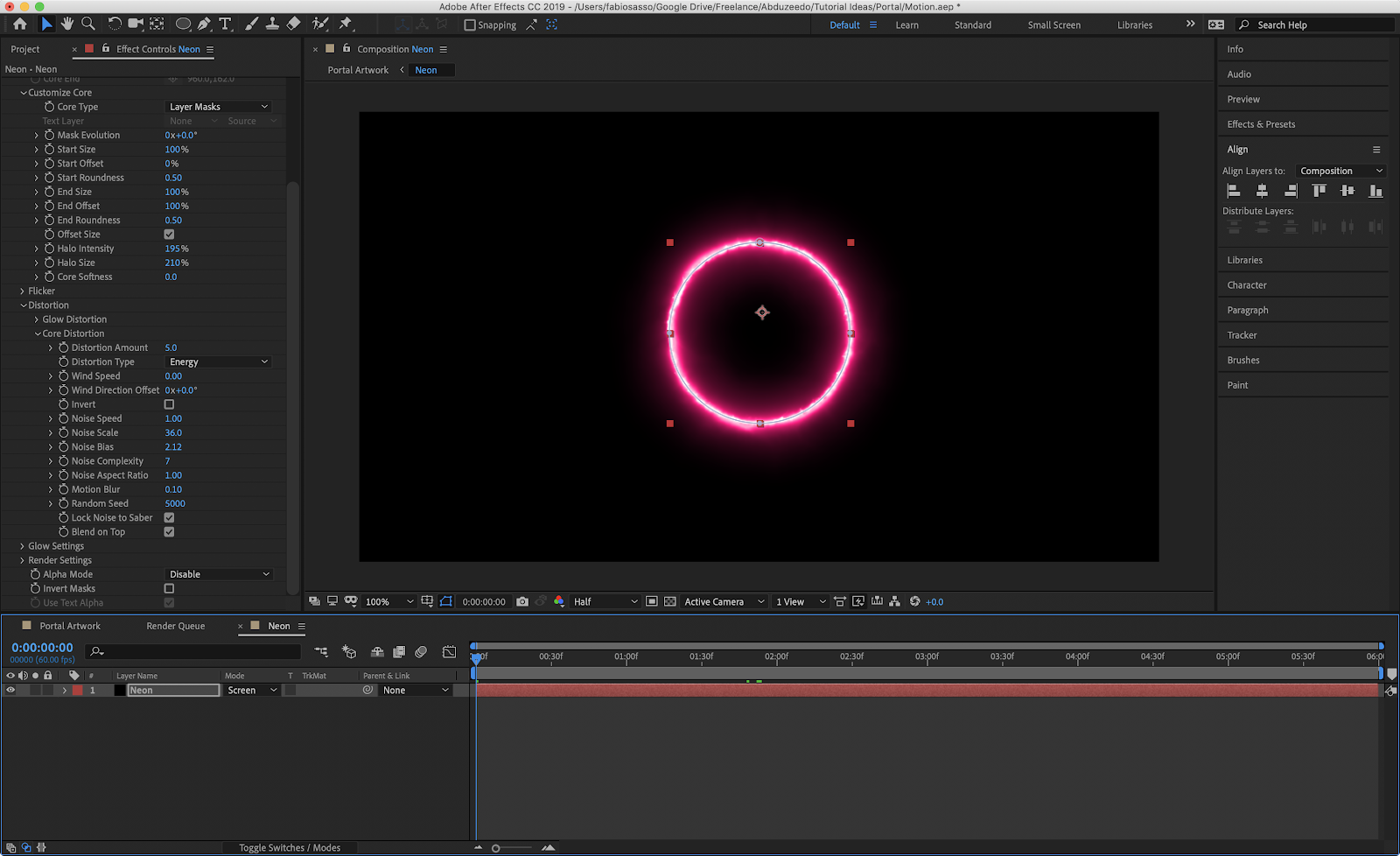Uncheck Lock Noise to Saber
This screenshot has width=1400, height=856.
(169, 518)
